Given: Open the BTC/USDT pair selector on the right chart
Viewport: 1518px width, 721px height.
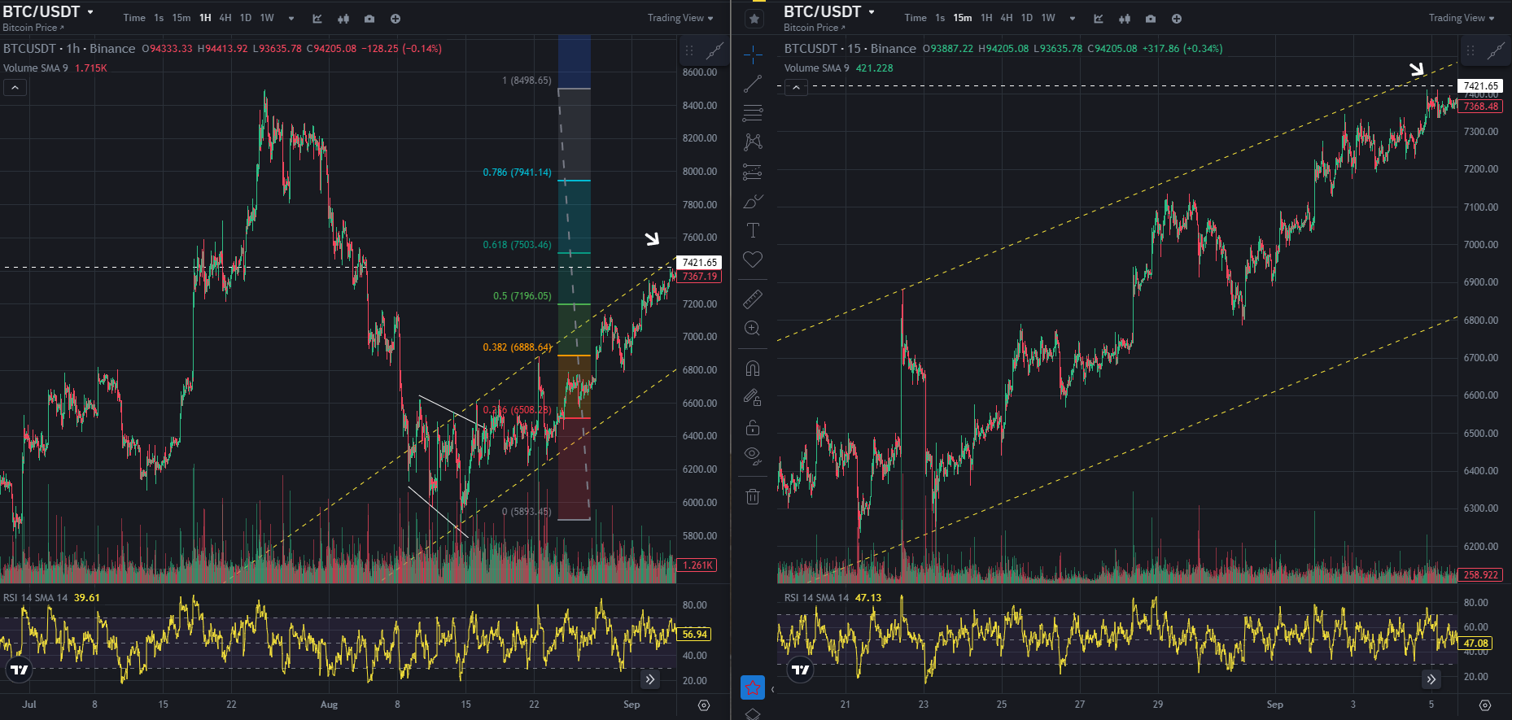Looking at the screenshot, I should click(x=830, y=12).
